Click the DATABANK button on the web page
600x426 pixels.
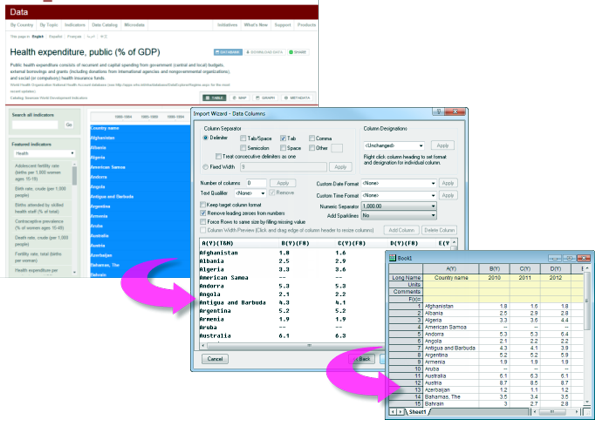pos(226,51)
